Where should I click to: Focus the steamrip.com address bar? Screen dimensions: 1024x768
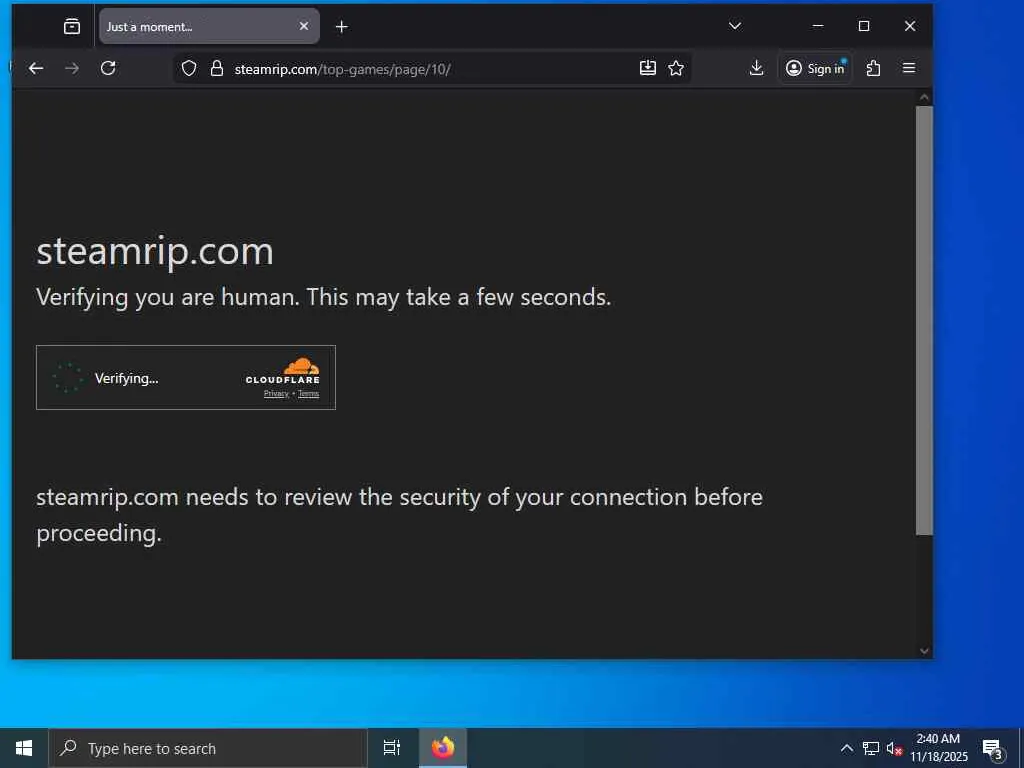pos(431,69)
